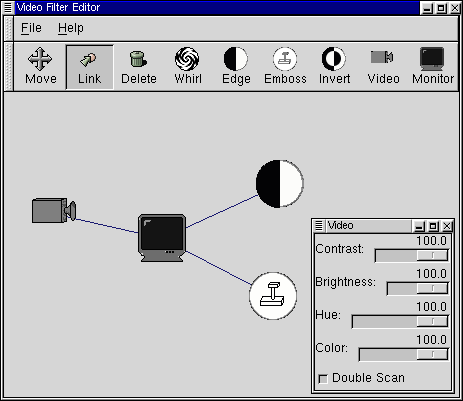
Task: Enable the Double Scan checkbox
Action: coord(323,379)
